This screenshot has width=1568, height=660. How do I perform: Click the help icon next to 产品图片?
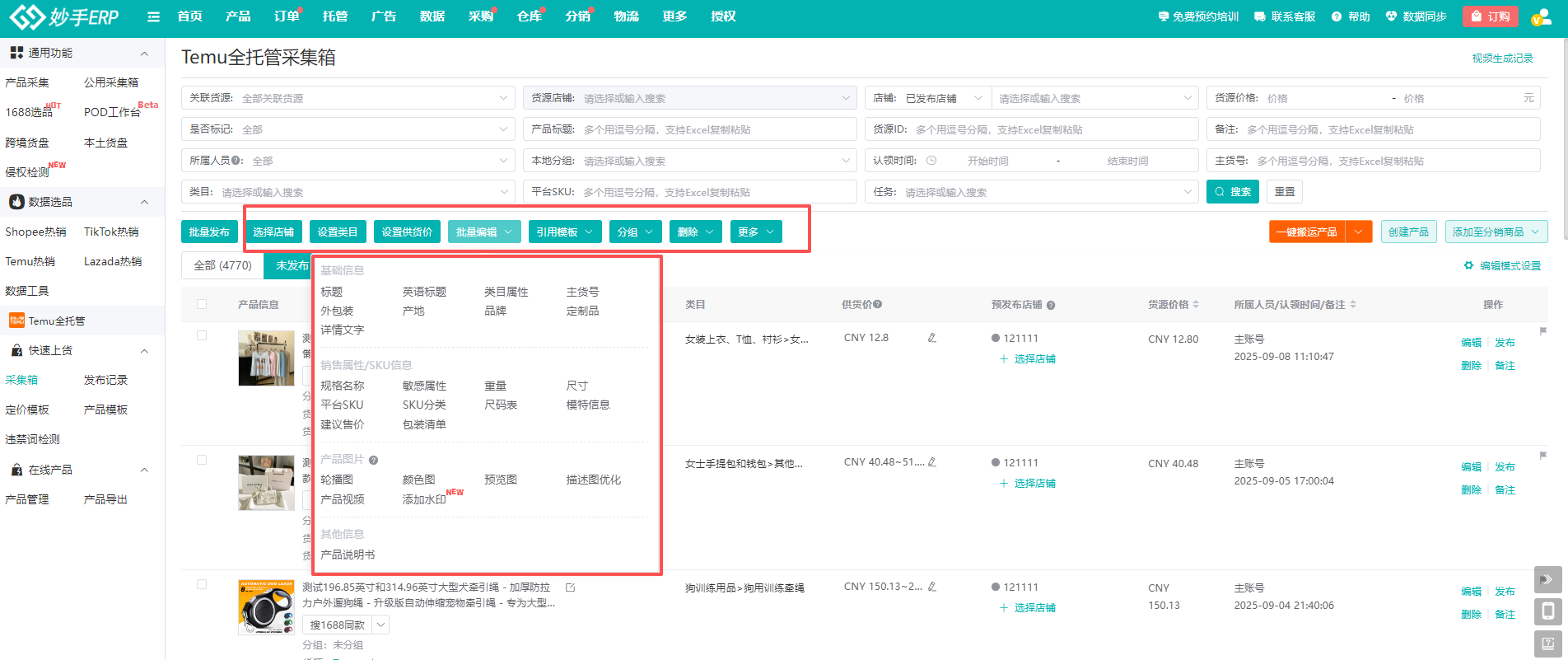tap(373, 460)
